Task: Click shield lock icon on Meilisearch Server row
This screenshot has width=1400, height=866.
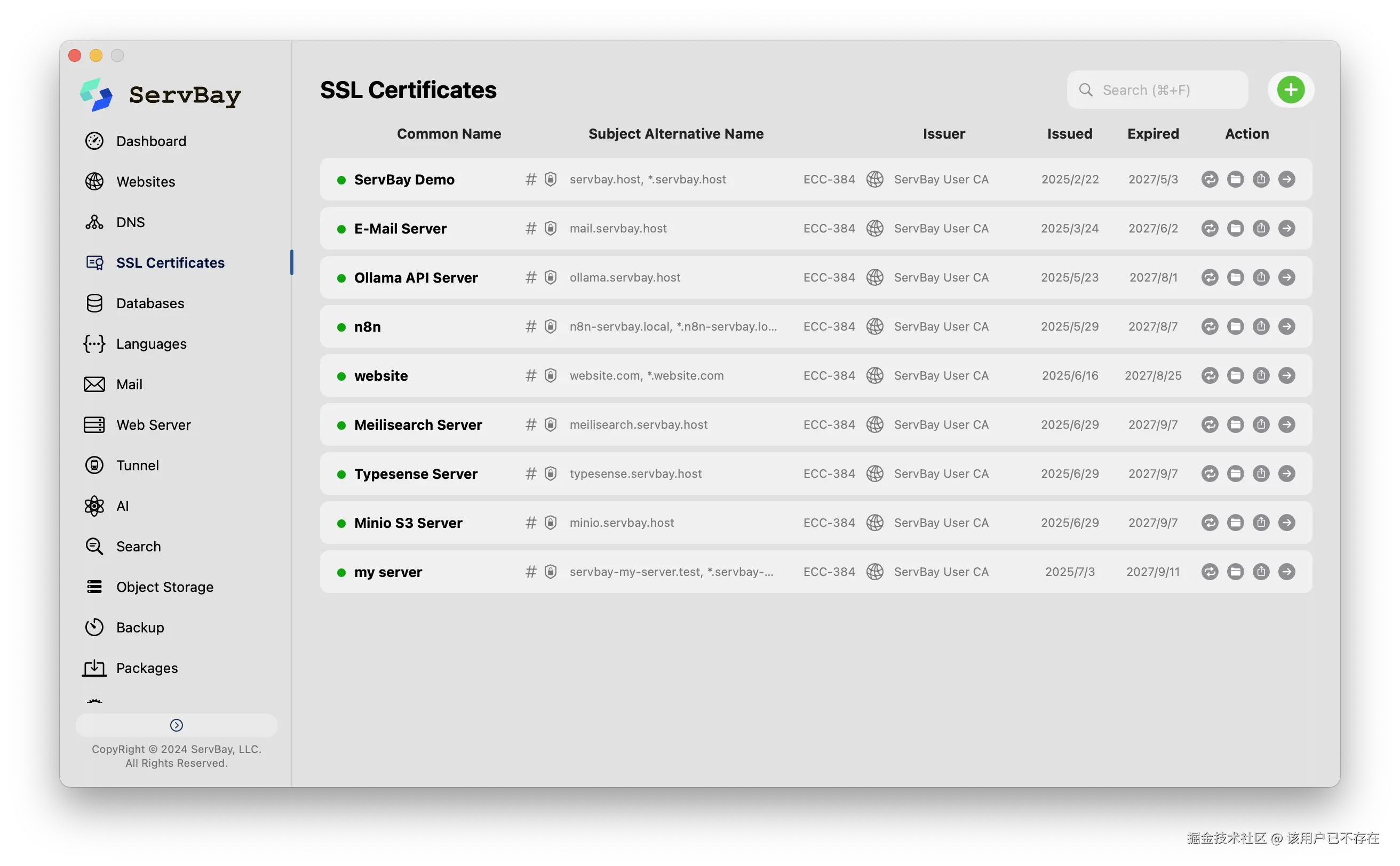Action: 550,424
